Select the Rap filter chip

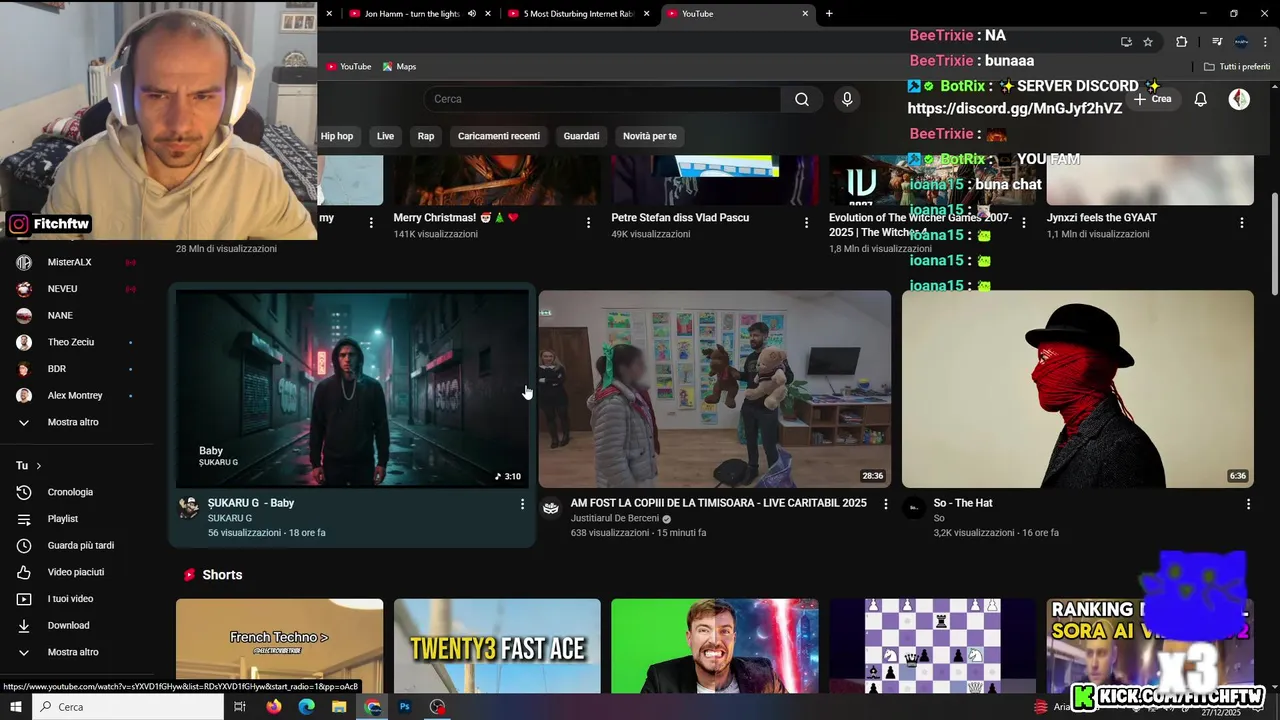(426, 136)
